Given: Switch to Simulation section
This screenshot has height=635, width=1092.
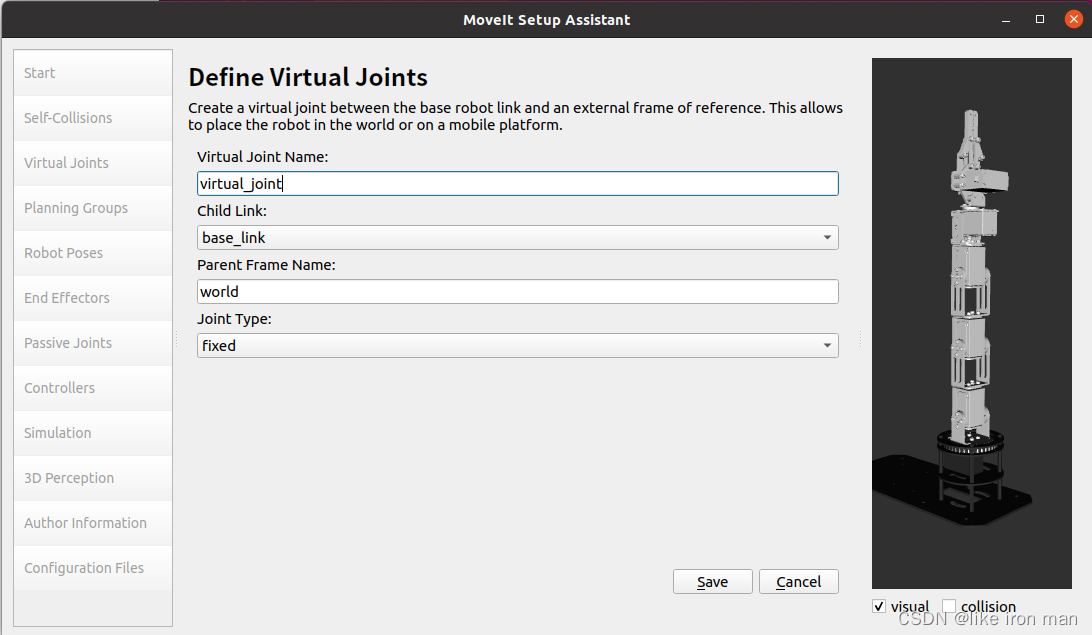Looking at the screenshot, I should pyautogui.click(x=93, y=433).
